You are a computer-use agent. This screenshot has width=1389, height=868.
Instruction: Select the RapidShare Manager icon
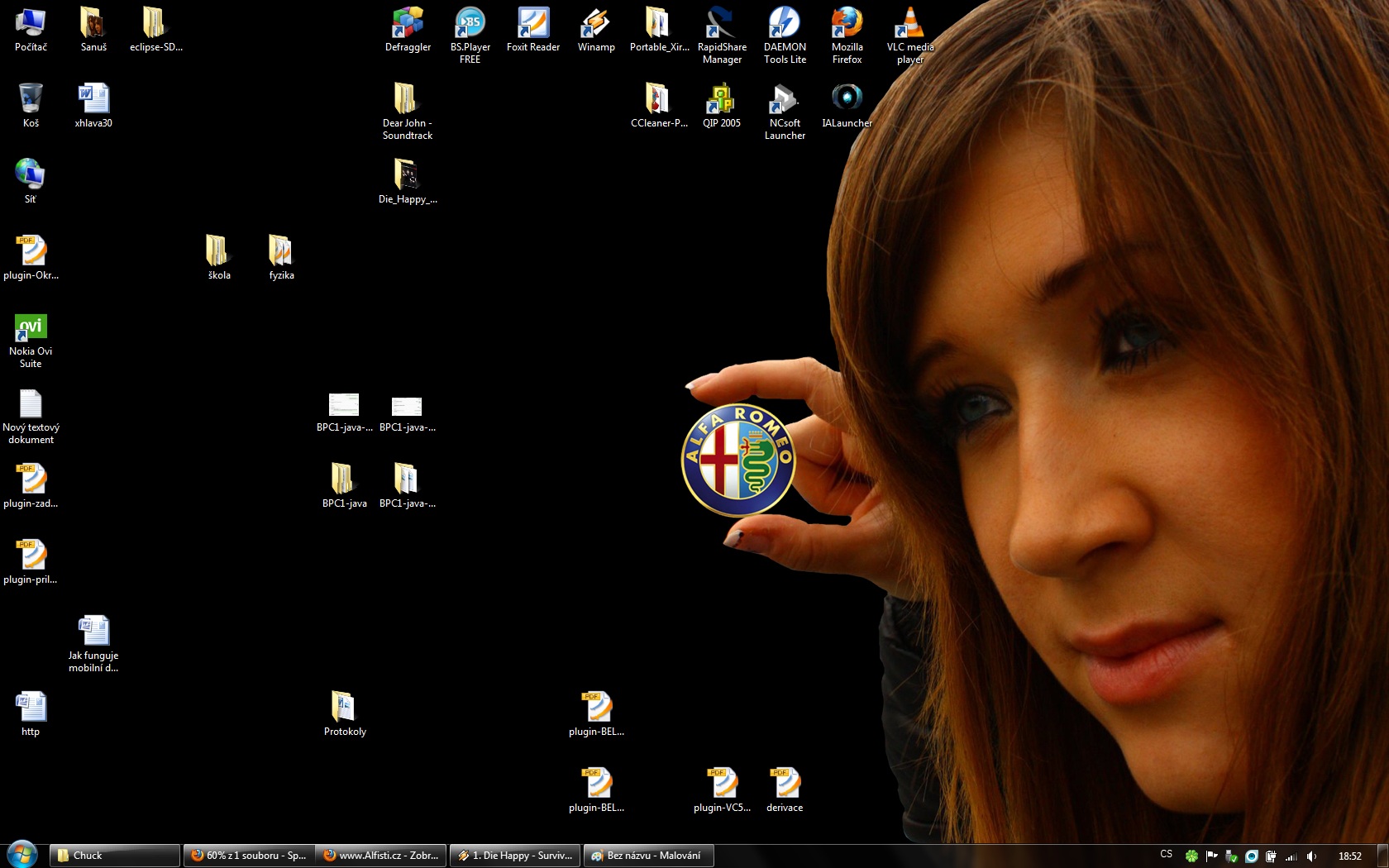pyautogui.click(x=722, y=25)
